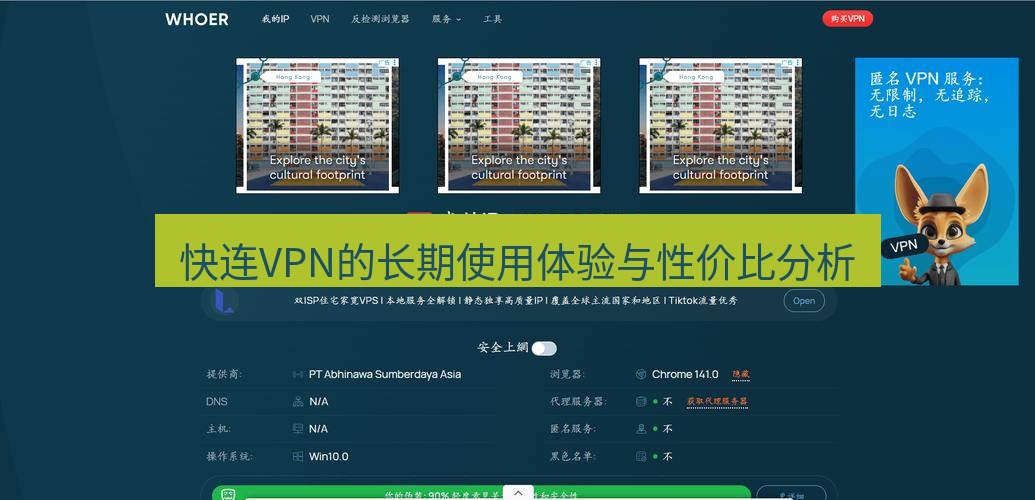Click the 匿名 VPN 服务 banner text
1035x500 pixels.
click(930, 94)
